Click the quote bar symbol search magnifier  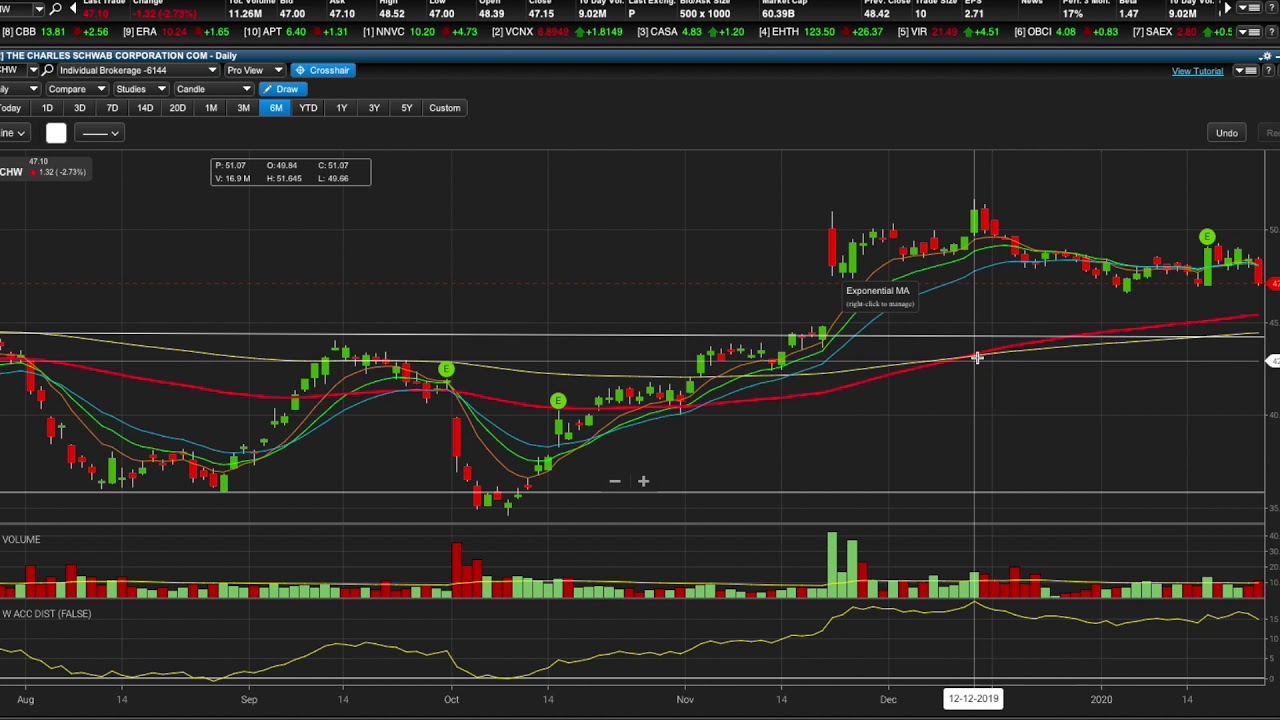tap(55, 9)
